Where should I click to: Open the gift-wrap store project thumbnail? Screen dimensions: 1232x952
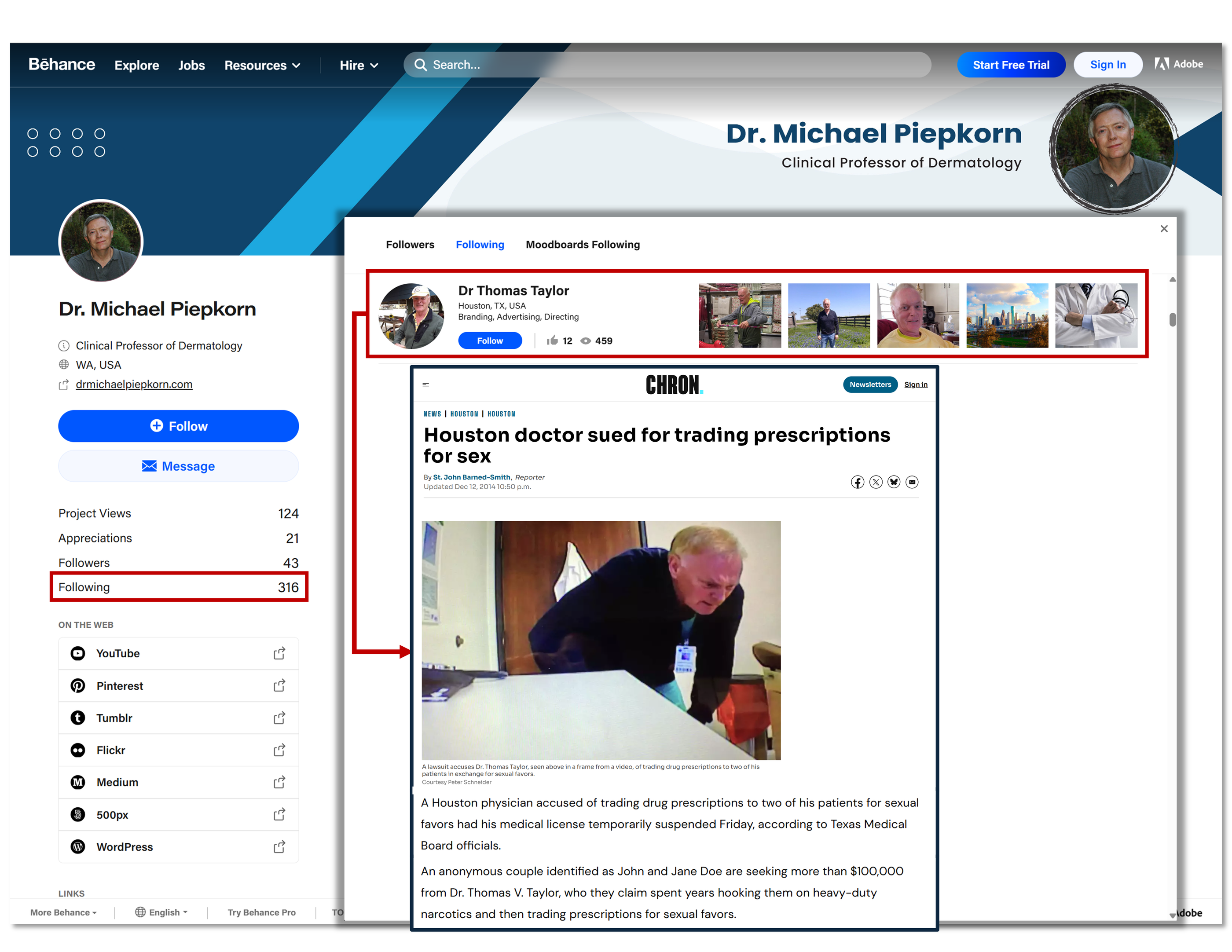point(740,315)
